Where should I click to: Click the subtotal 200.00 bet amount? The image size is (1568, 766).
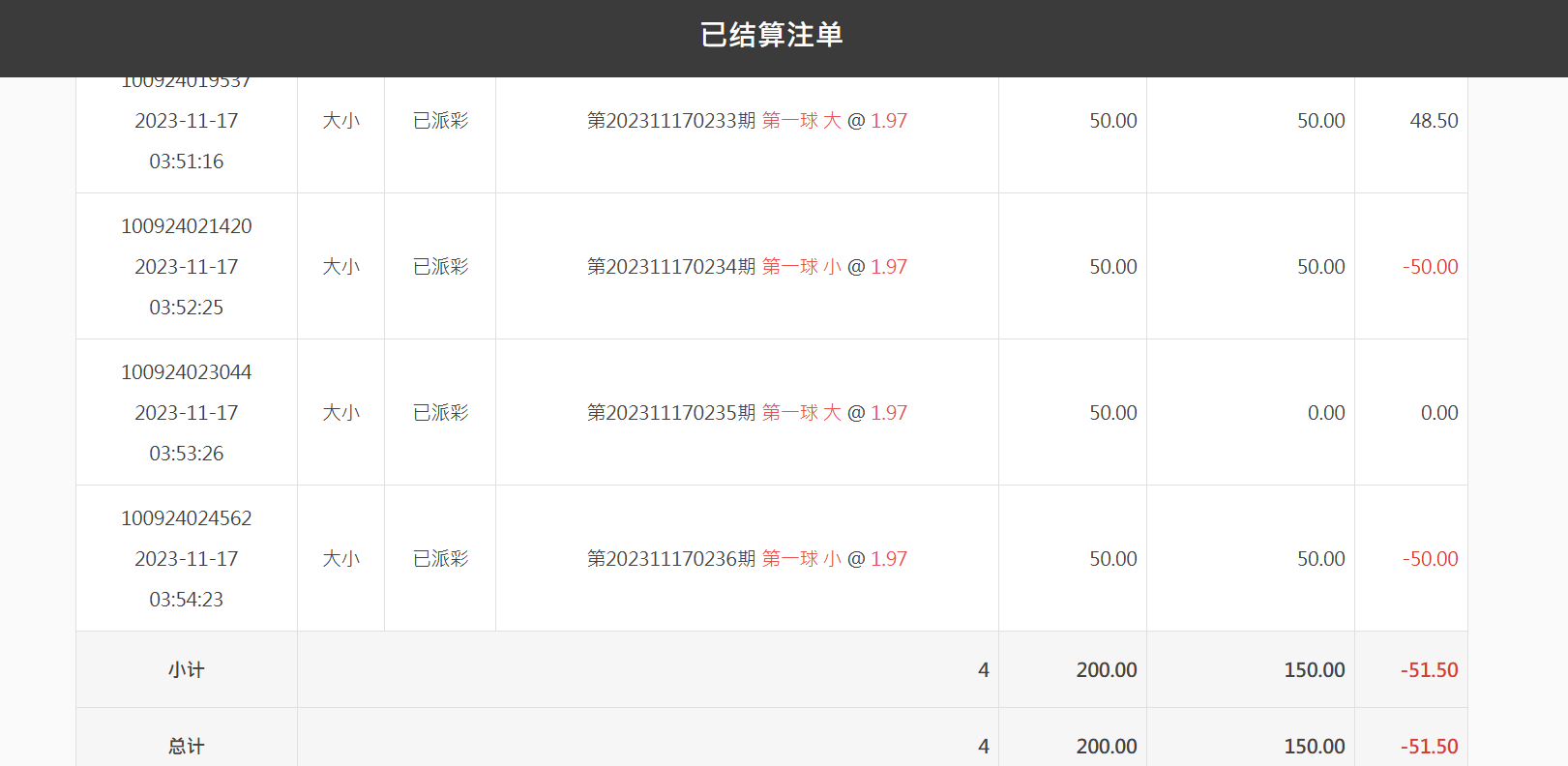[x=1107, y=670]
